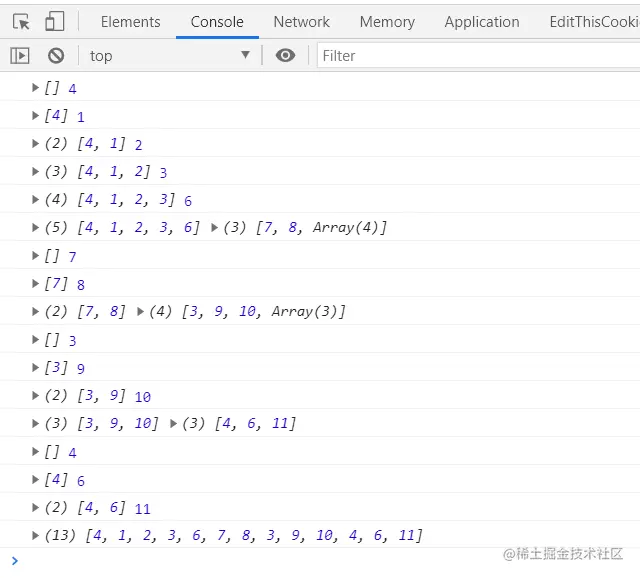Click the value 6 after [4, 1, 2, 3]
Viewport: 640px width, 578px height.
(188, 201)
